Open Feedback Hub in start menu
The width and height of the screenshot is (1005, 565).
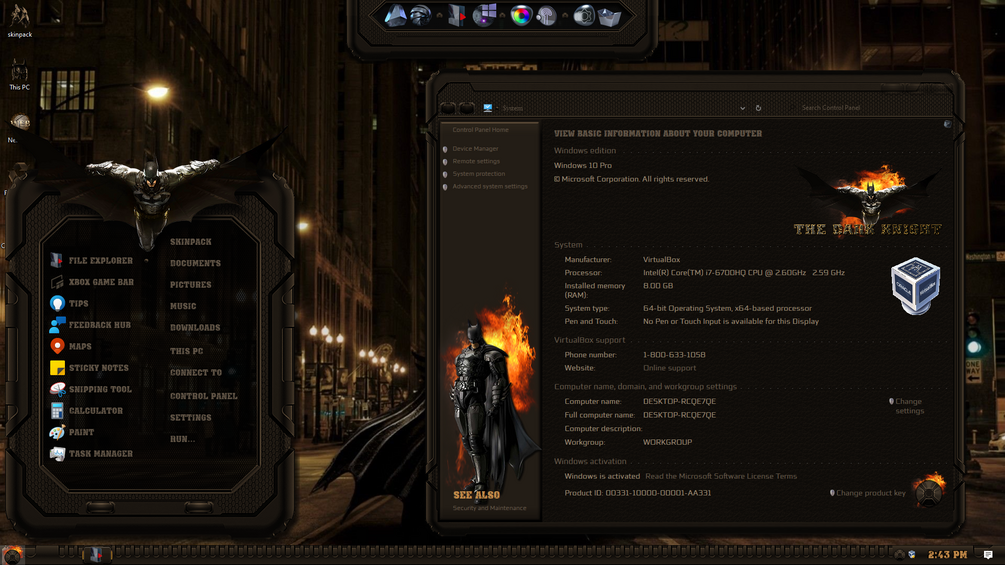(x=90, y=325)
